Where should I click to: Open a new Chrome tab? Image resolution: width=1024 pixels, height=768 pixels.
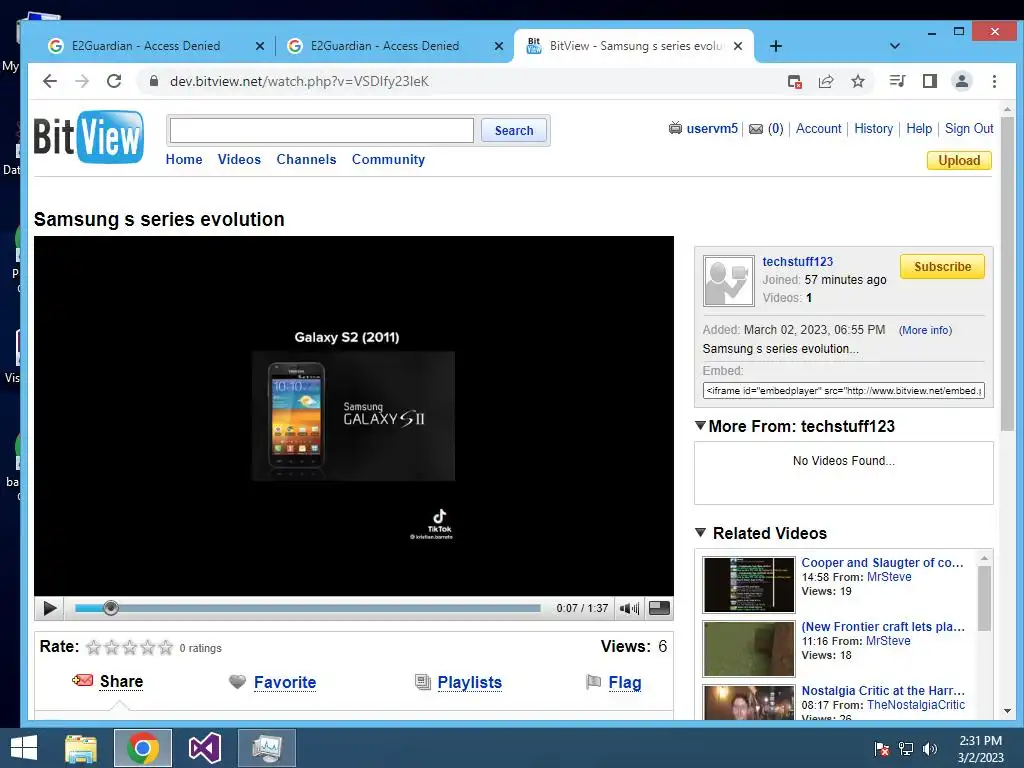pos(775,46)
